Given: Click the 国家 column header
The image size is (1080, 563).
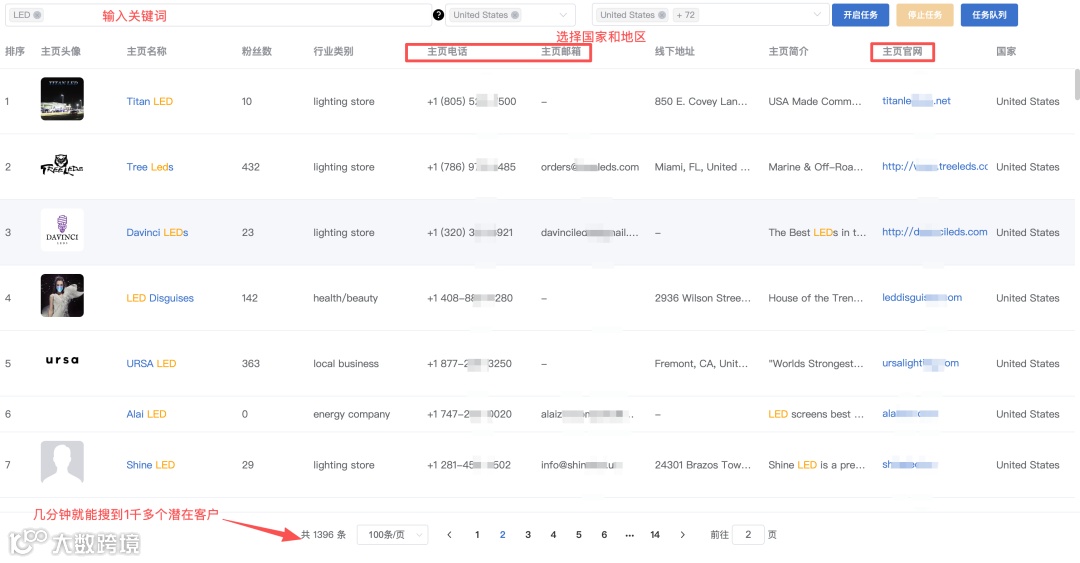Looking at the screenshot, I should [1006, 51].
